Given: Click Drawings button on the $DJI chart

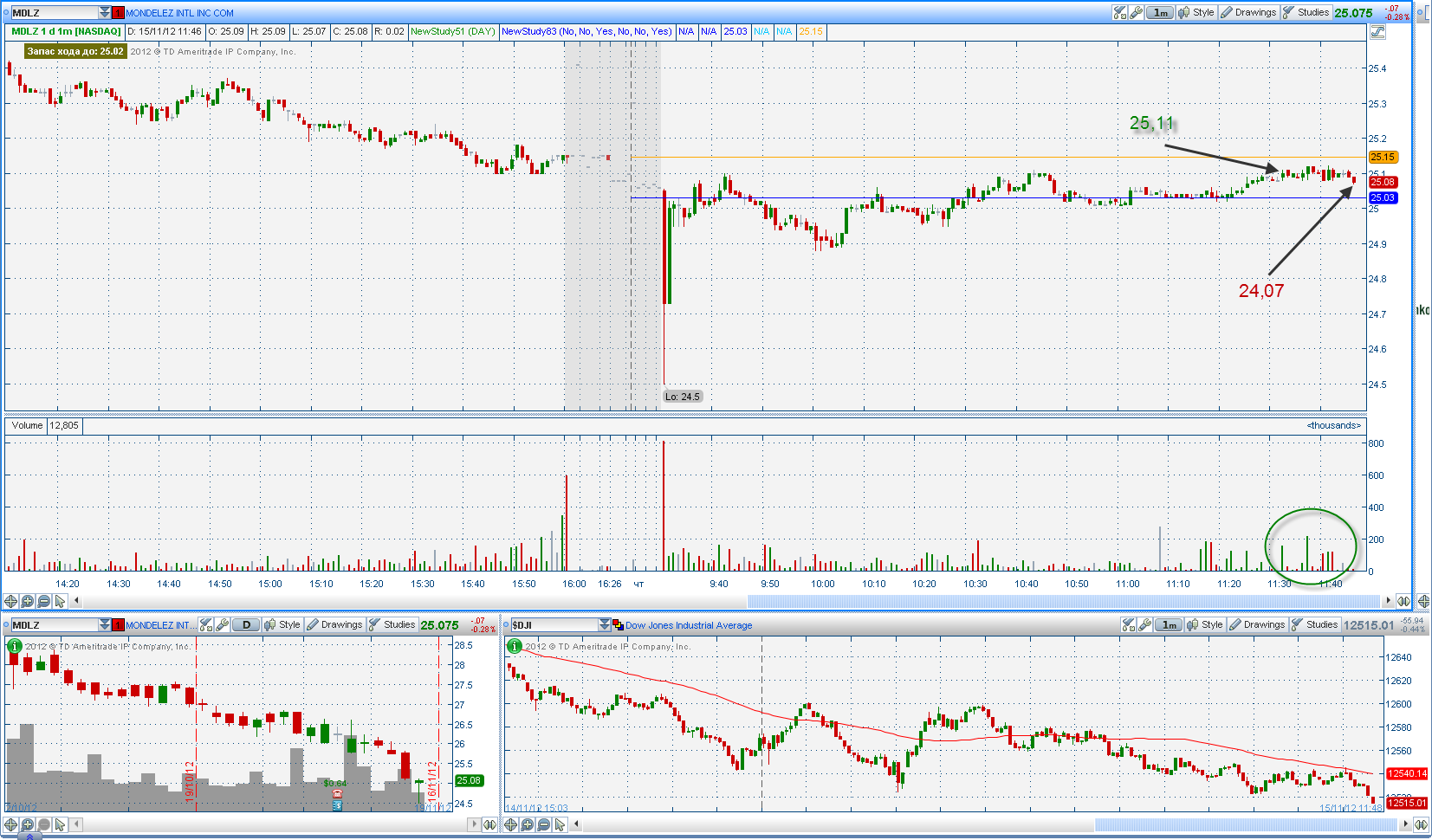Looking at the screenshot, I should (1256, 624).
